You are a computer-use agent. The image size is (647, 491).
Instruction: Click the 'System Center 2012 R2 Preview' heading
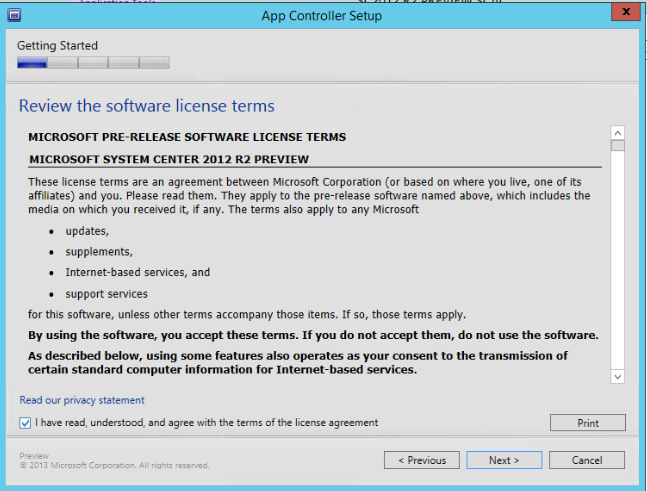pyautogui.click(x=169, y=159)
